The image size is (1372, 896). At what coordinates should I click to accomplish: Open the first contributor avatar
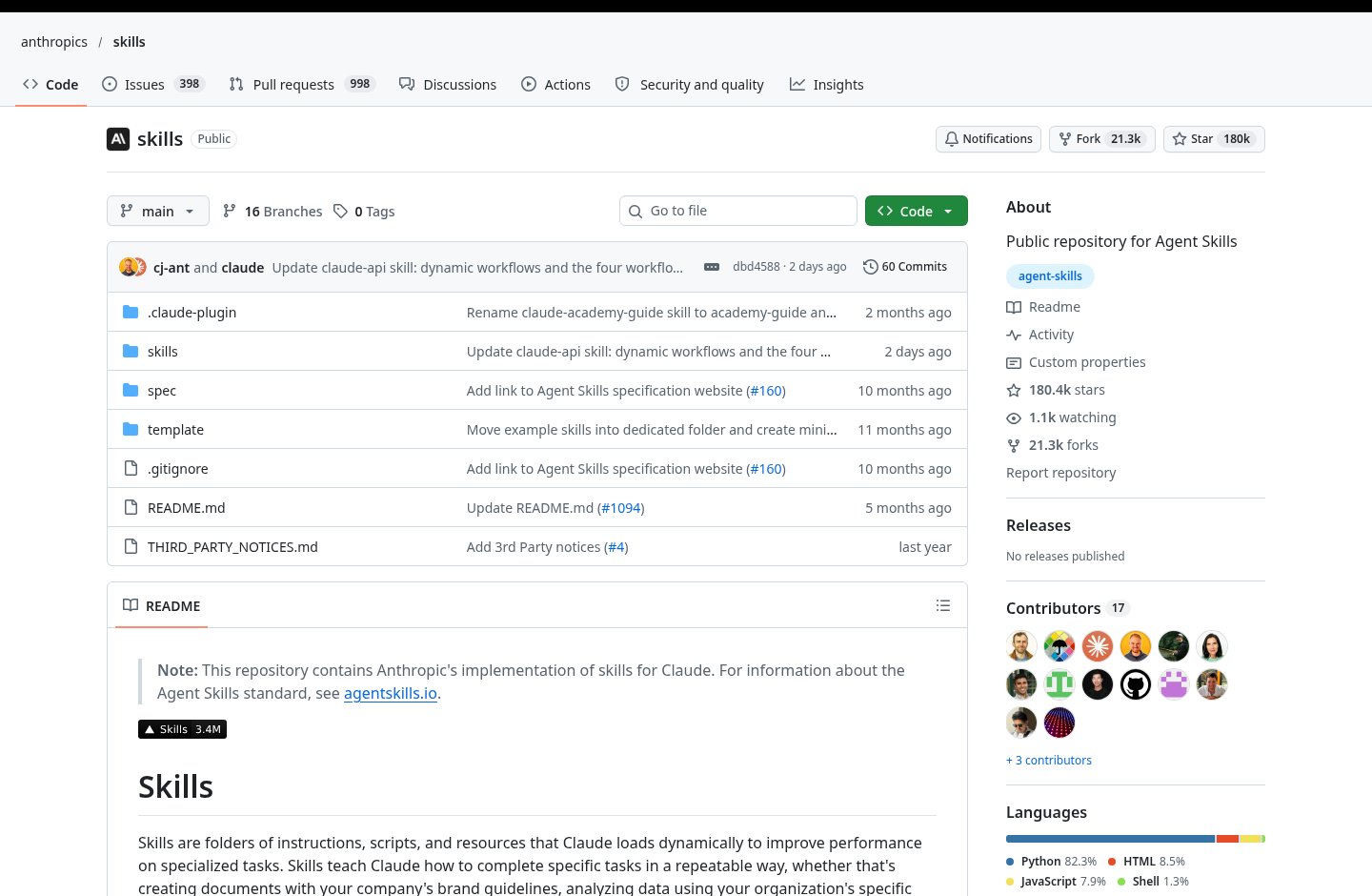1021,646
